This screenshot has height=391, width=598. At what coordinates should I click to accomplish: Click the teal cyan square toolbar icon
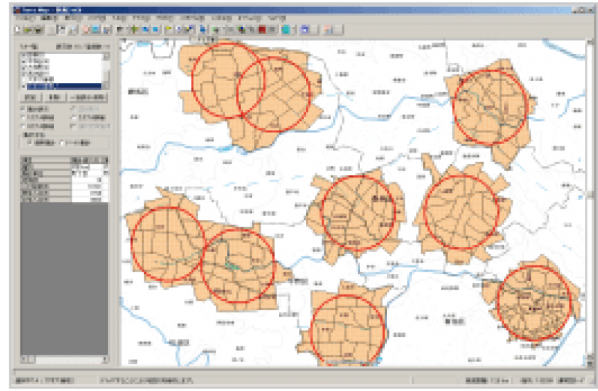[286, 30]
